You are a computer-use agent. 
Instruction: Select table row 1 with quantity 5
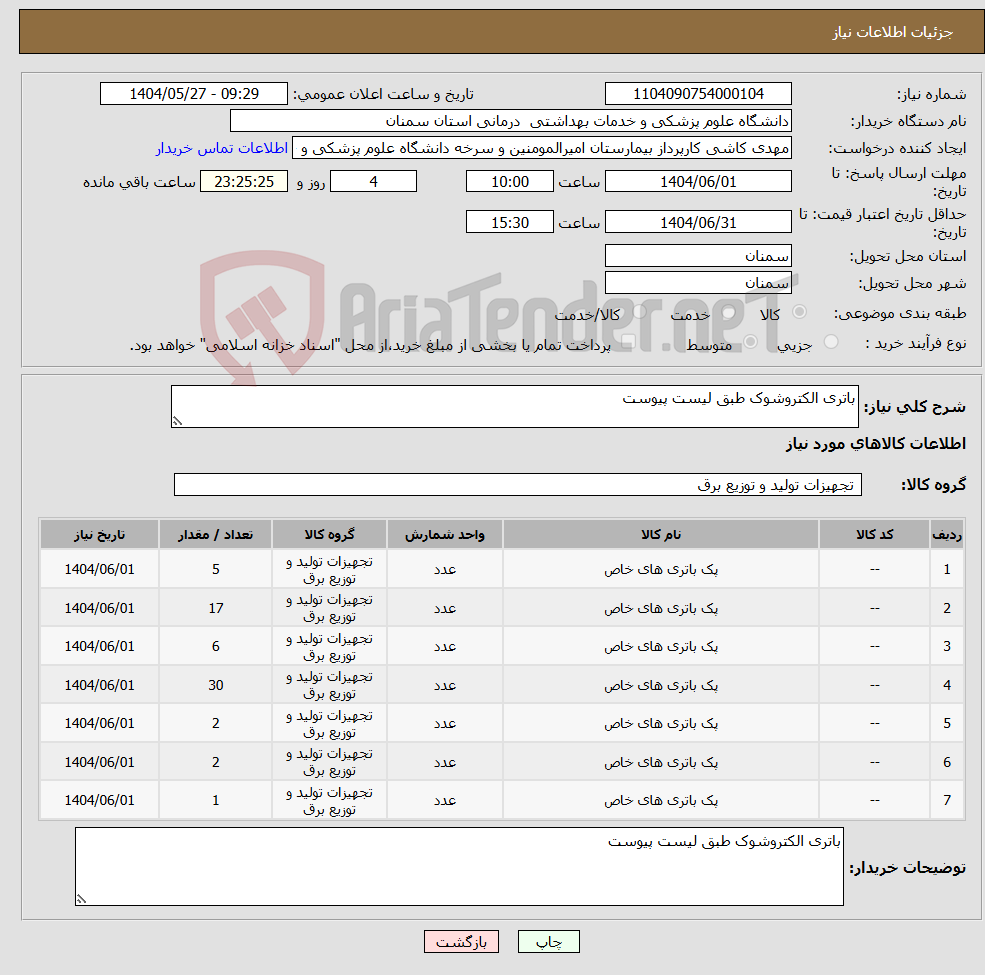500,568
